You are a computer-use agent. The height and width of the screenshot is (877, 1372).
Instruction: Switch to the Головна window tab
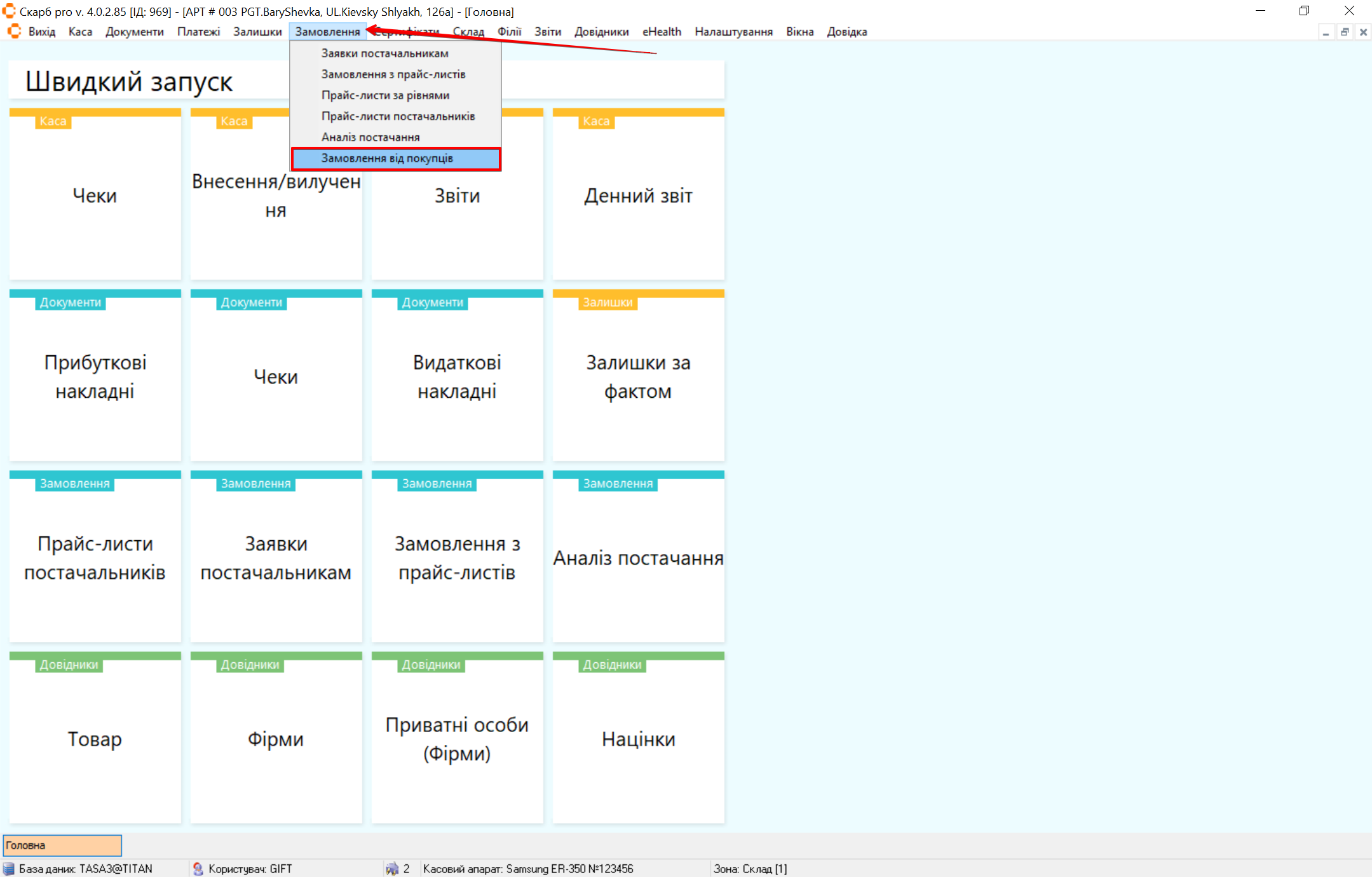pyautogui.click(x=62, y=845)
